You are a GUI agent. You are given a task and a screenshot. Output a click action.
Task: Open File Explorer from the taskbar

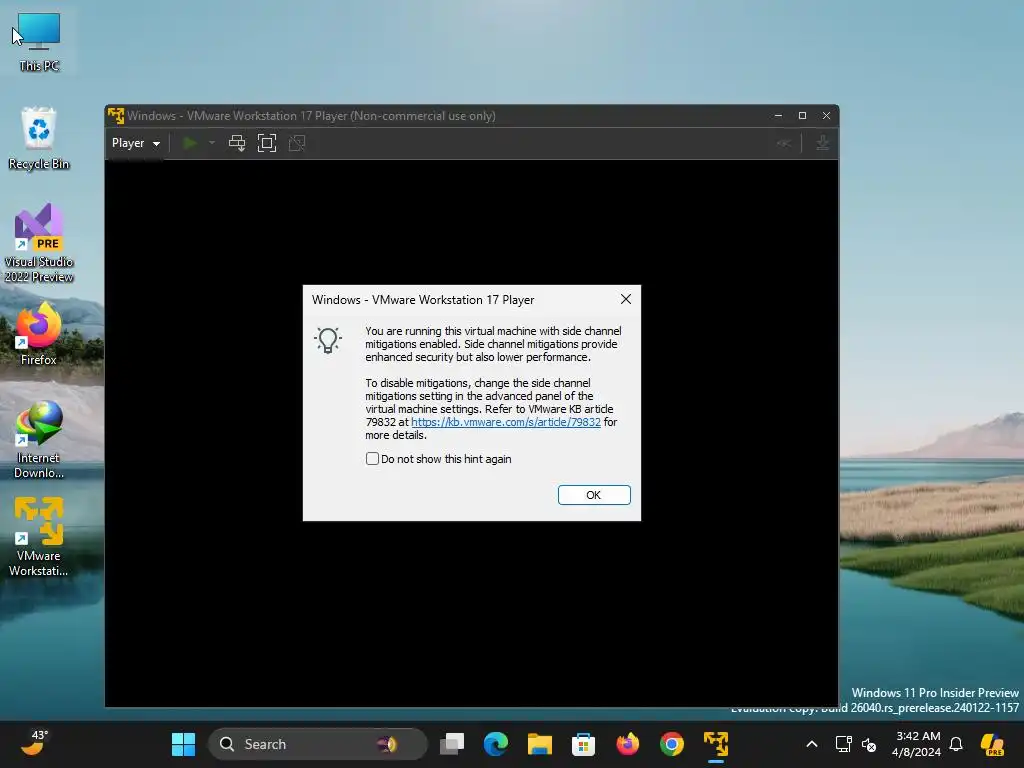click(539, 744)
